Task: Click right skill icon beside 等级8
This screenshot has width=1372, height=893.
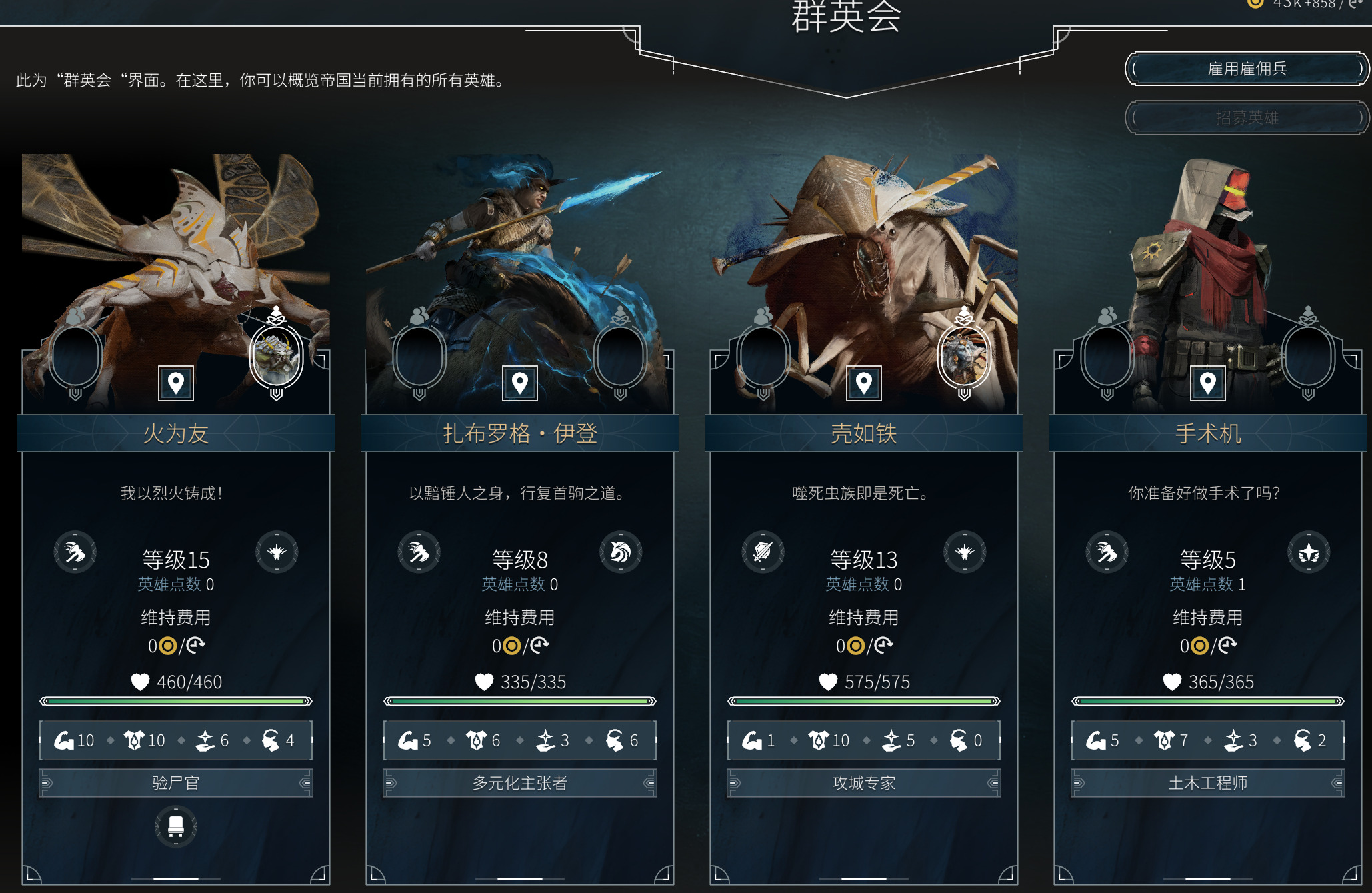Action: coord(621,552)
